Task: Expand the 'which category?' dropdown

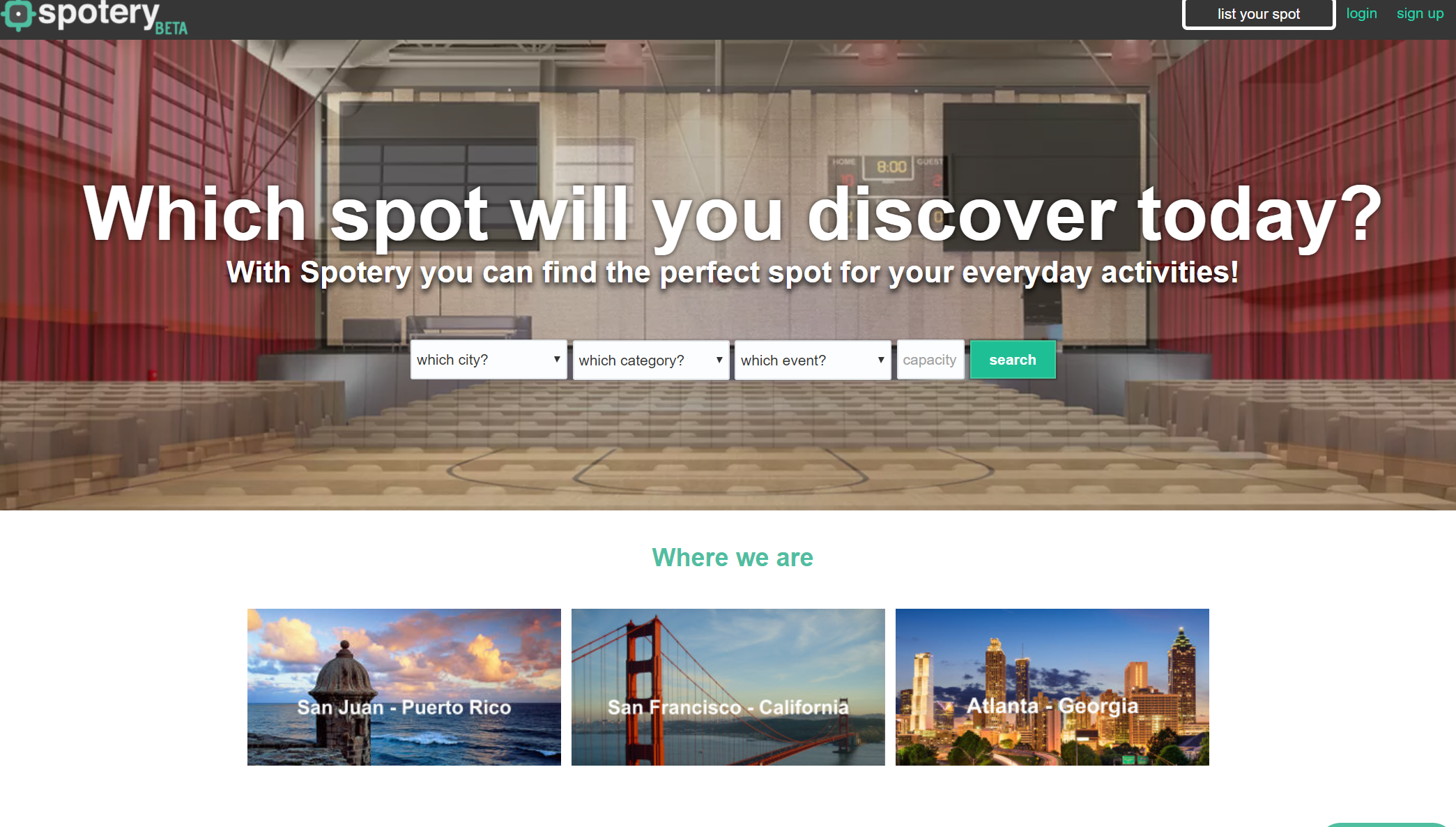Action: [x=651, y=360]
